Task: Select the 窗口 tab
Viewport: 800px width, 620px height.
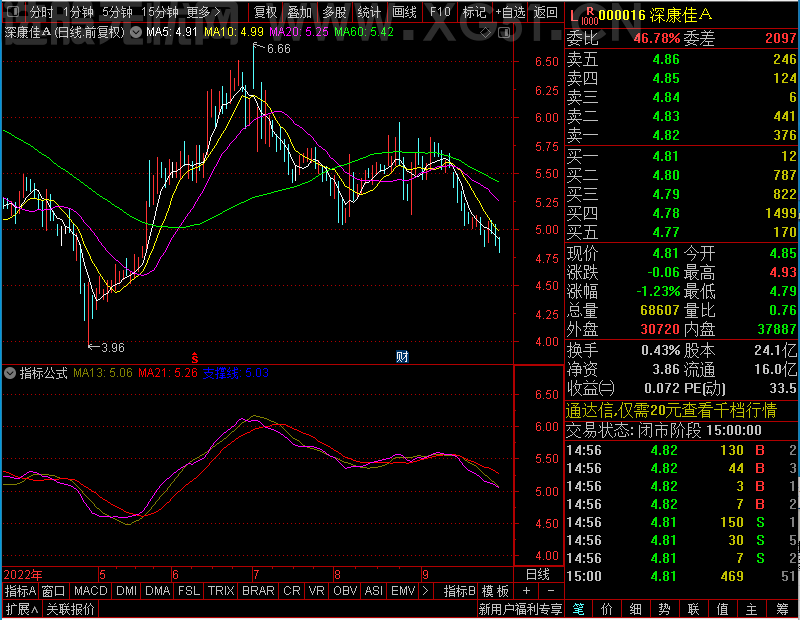Action: coord(54,591)
